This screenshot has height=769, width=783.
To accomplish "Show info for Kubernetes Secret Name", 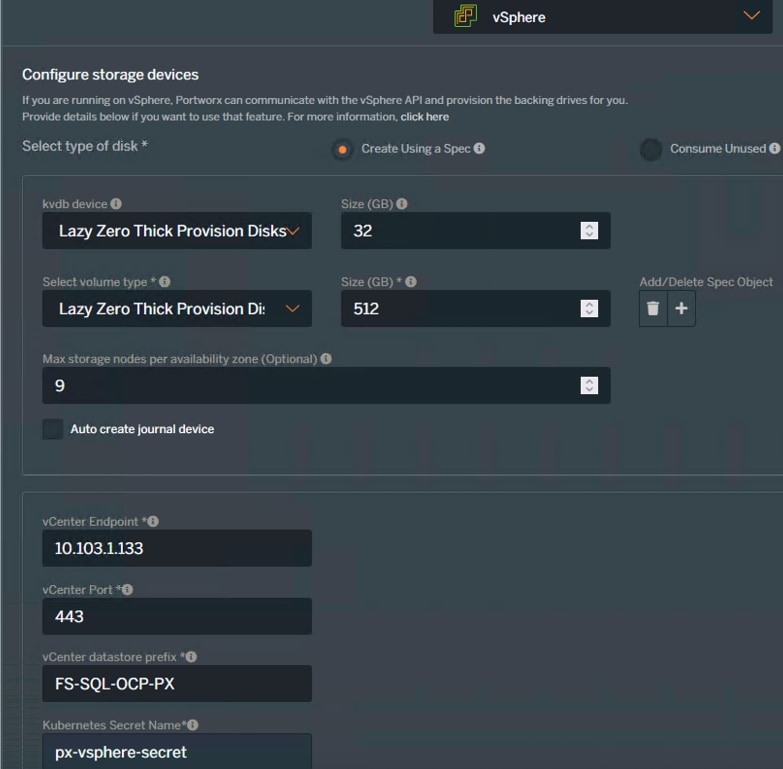I will coord(193,725).
